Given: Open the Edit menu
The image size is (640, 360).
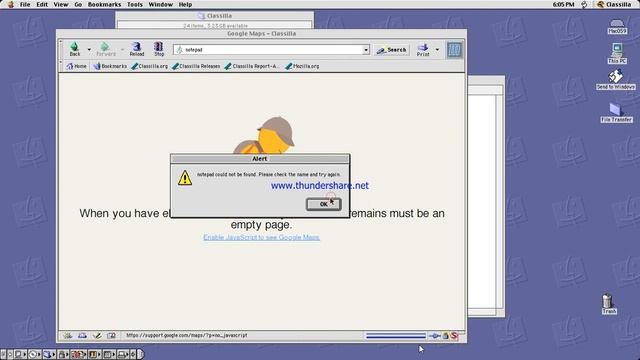Looking at the screenshot, I should [x=42, y=4].
